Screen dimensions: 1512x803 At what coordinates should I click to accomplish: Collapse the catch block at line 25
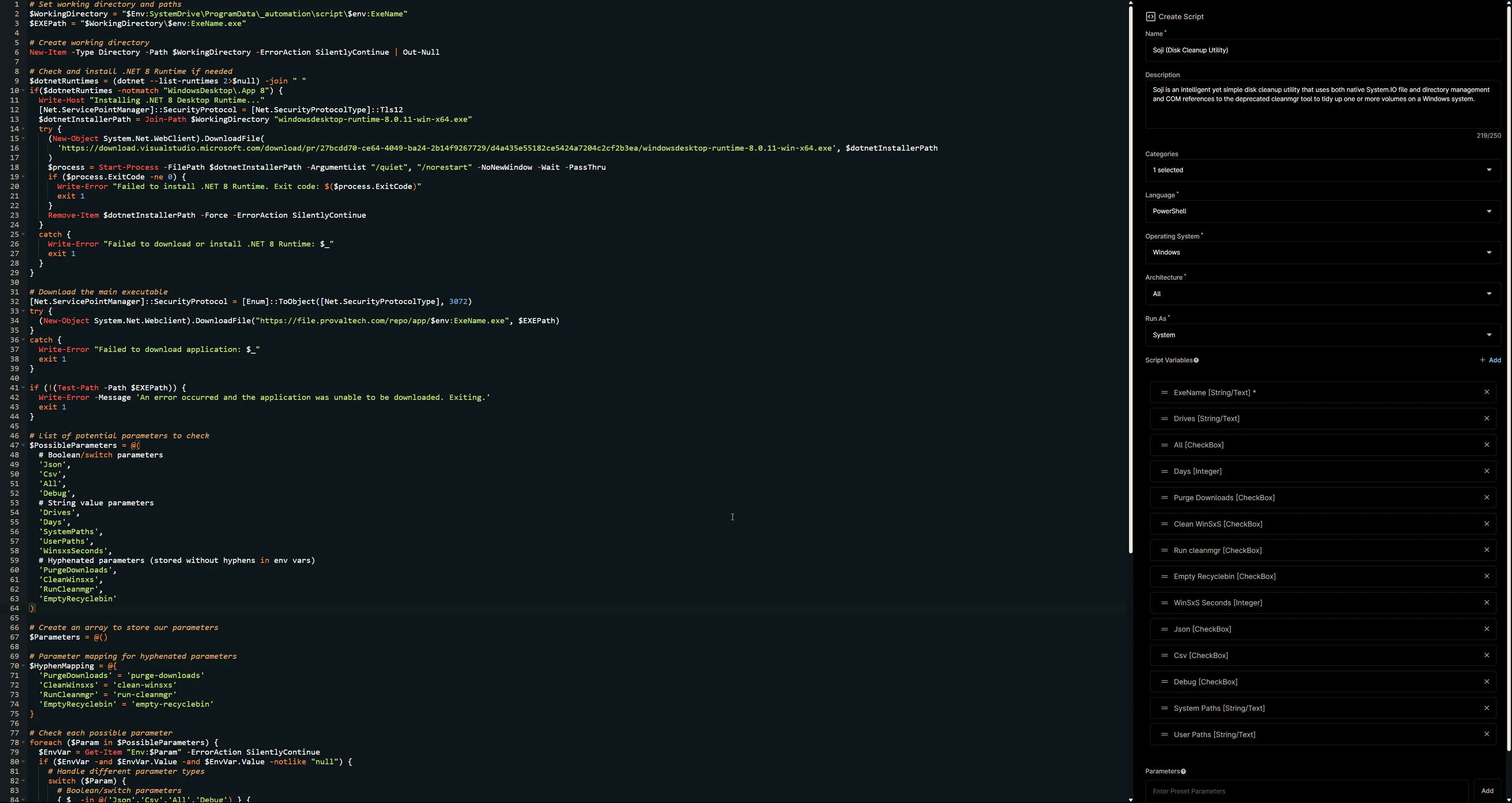24,235
